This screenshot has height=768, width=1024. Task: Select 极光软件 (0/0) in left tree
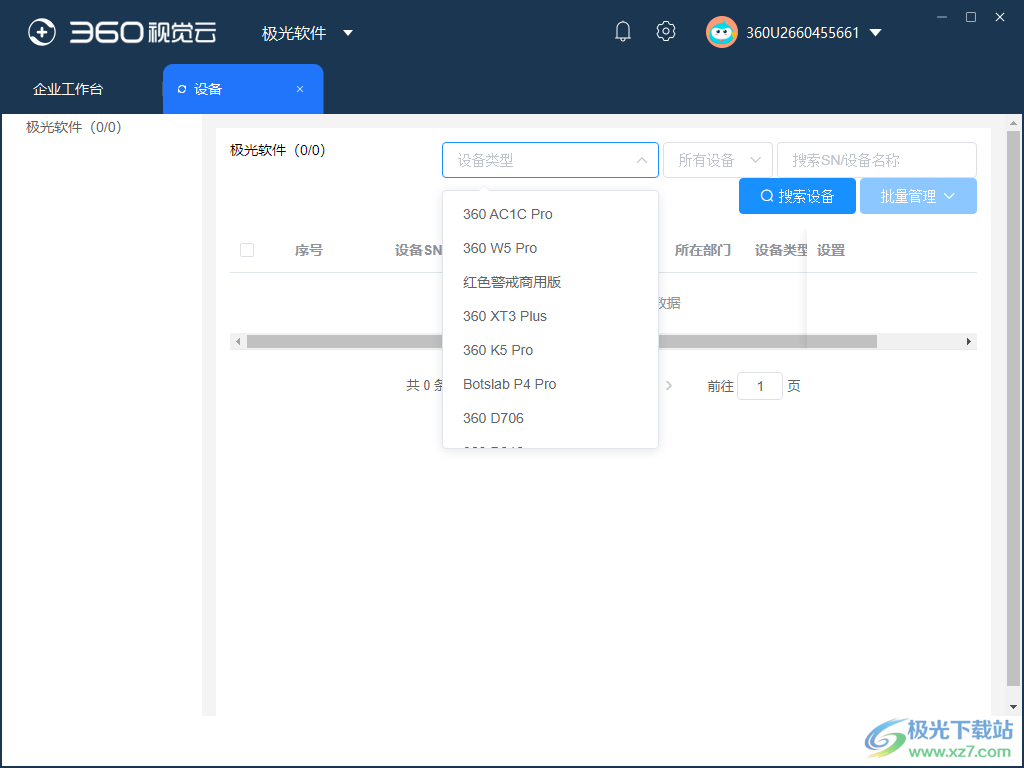coord(74,127)
